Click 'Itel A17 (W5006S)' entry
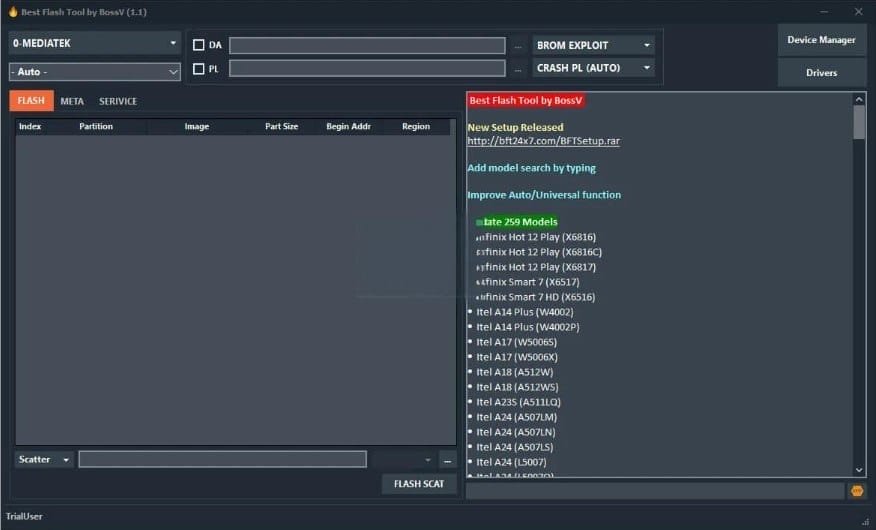The height and width of the screenshot is (530, 876). [516, 342]
